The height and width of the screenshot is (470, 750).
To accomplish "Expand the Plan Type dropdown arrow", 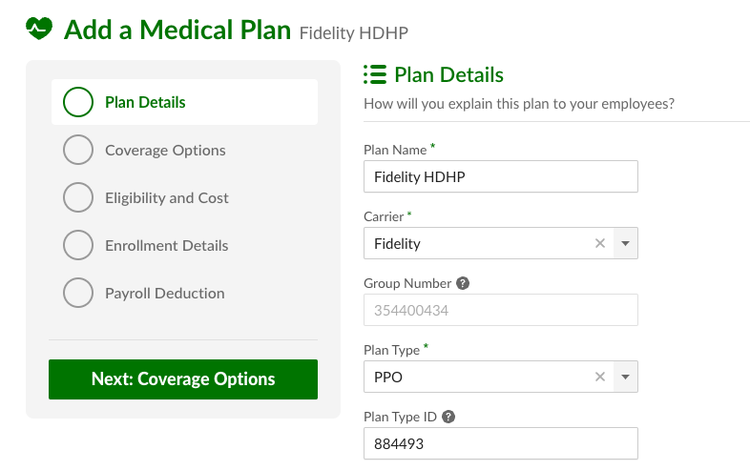I will coord(625,377).
